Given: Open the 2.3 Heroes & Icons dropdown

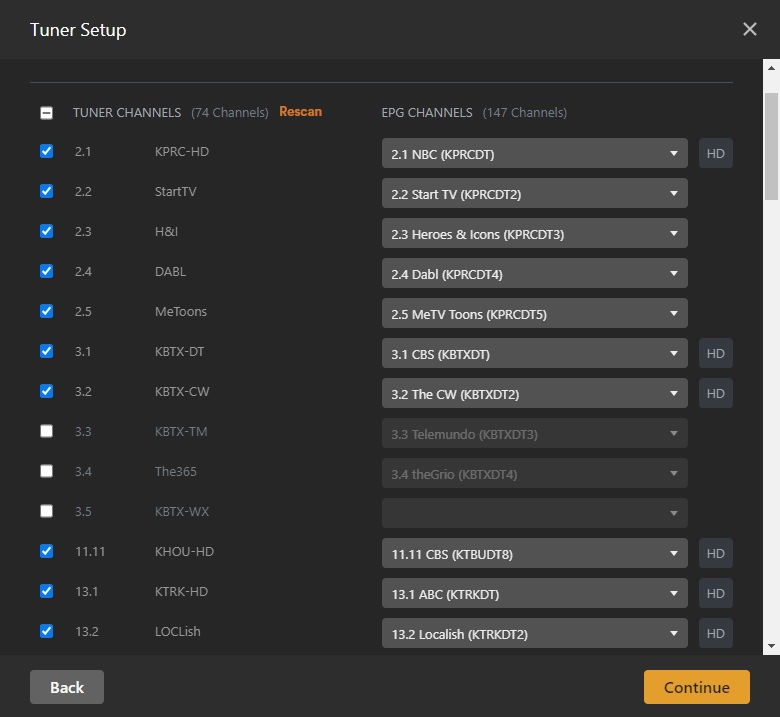Looking at the screenshot, I should 534,233.
